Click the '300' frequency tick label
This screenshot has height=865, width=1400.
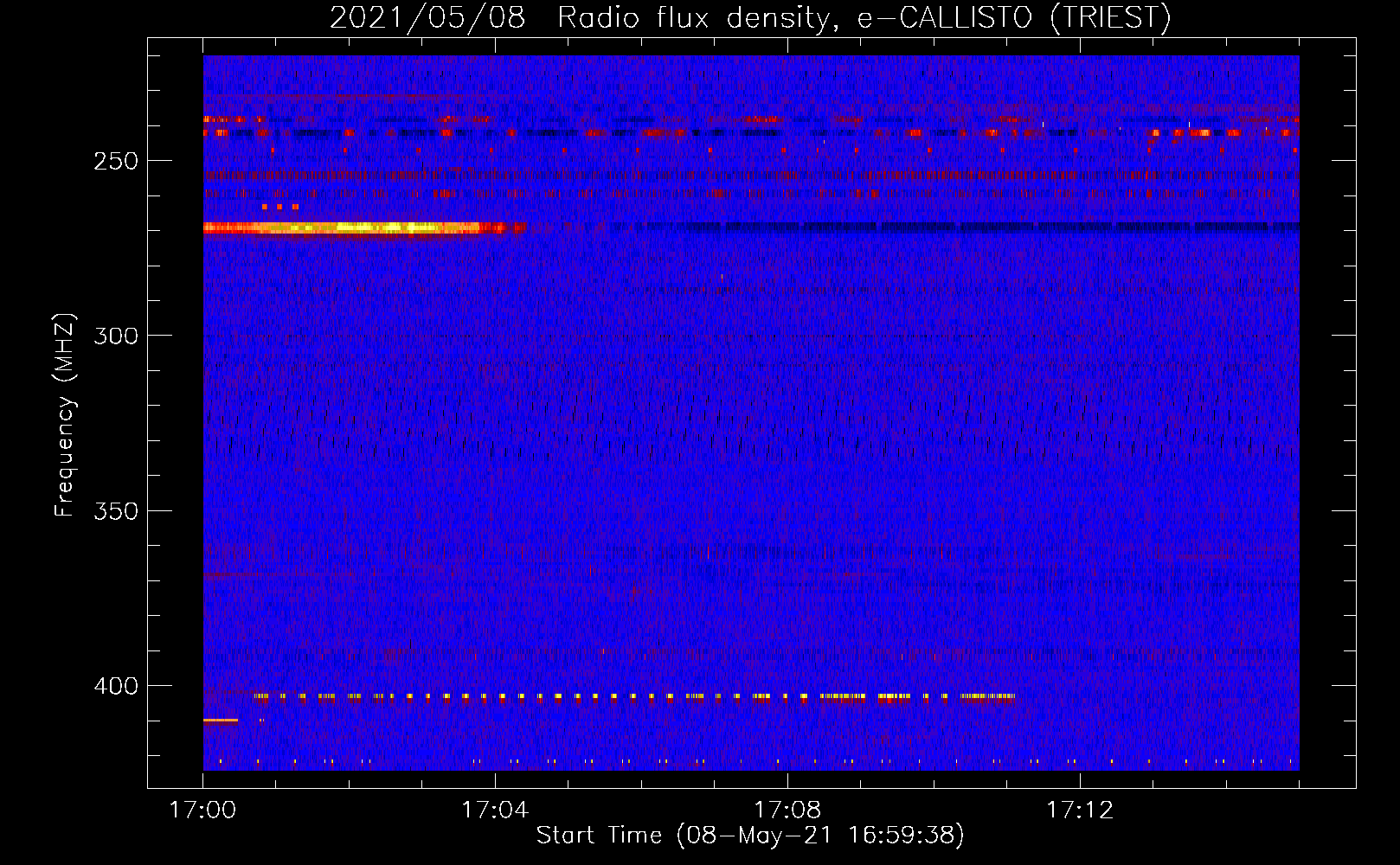116,336
